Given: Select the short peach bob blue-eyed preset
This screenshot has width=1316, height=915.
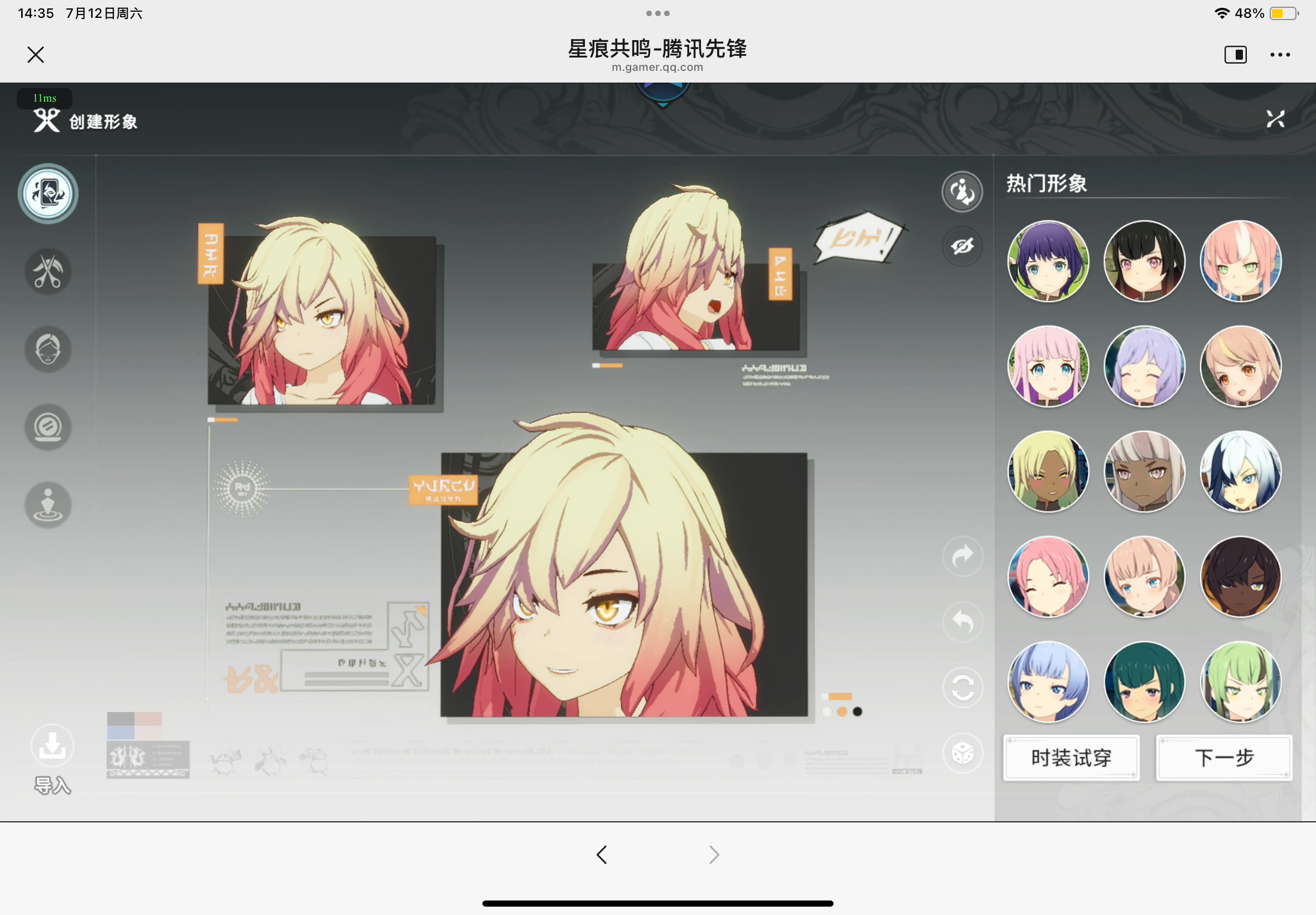Looking at the screenshot, I should coord(1145,577).
